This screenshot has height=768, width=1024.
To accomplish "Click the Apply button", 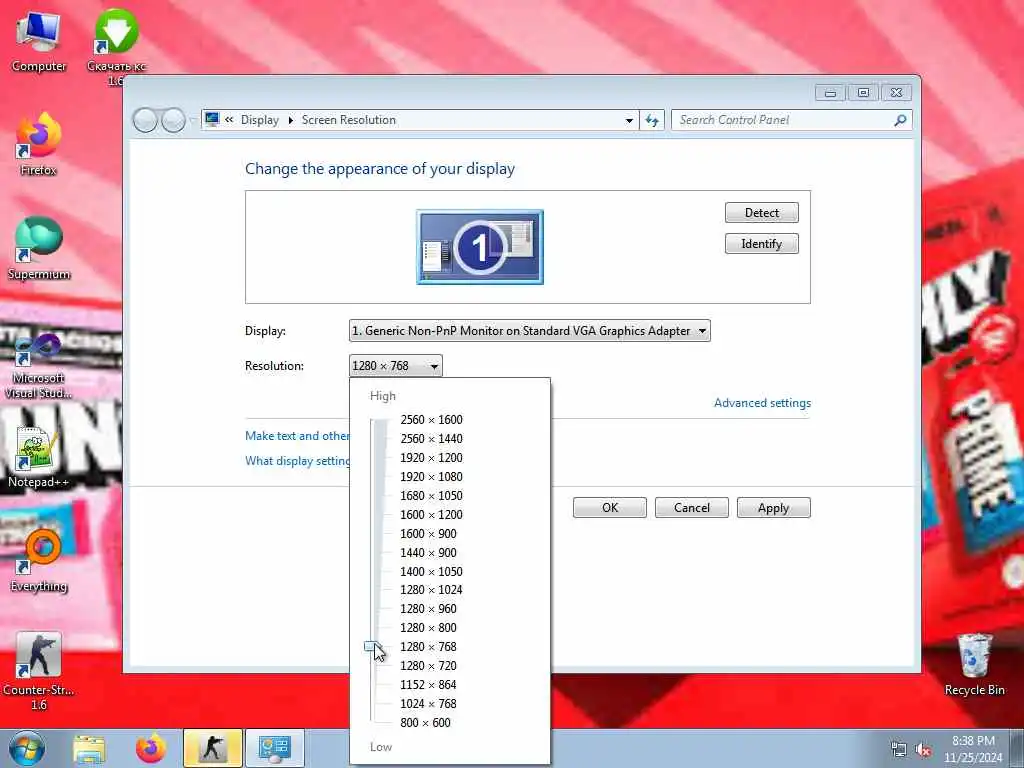I will pyautogui.click(x=773, y=507).
